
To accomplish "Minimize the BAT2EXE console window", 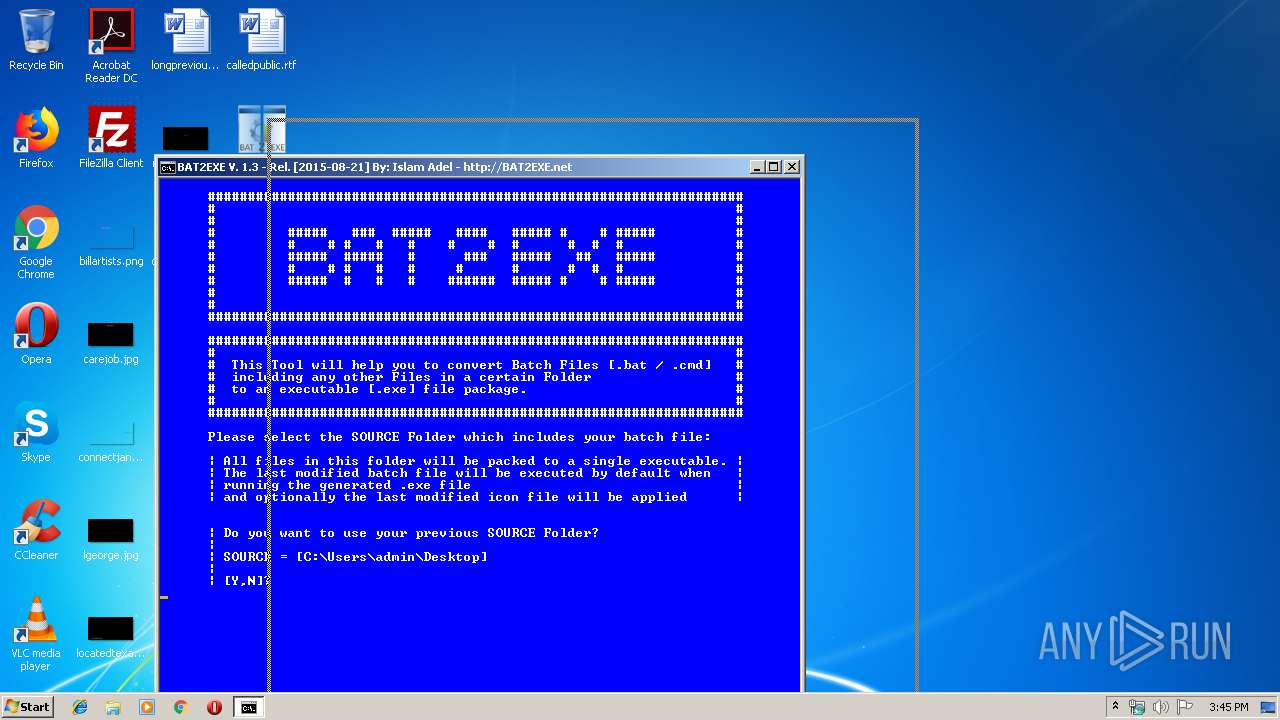I will coord(757,167).
